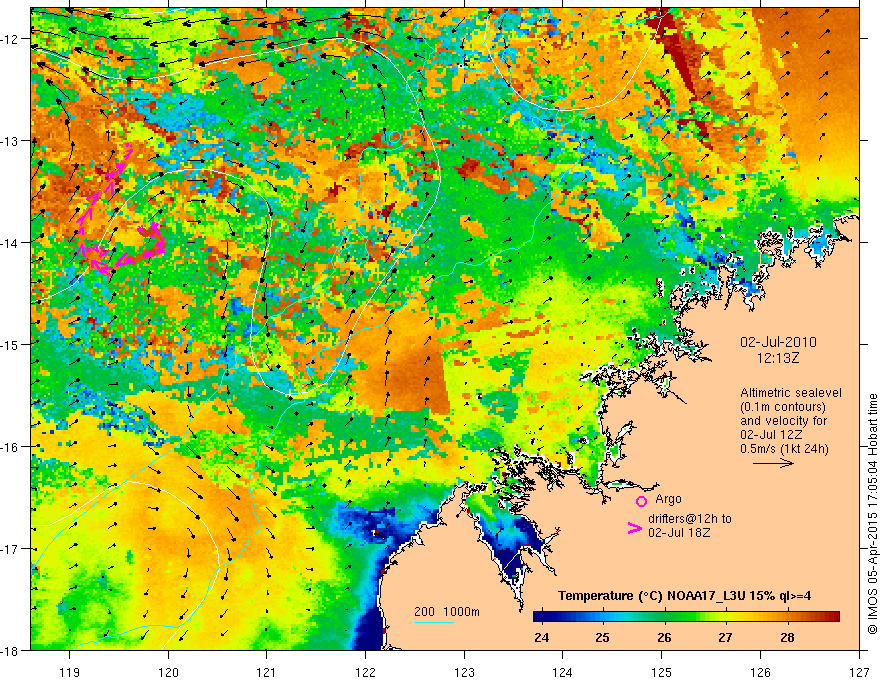880x680 pixels.
Task: Click the 24 value on the temperature scale
Action: (x=542, y=638)
